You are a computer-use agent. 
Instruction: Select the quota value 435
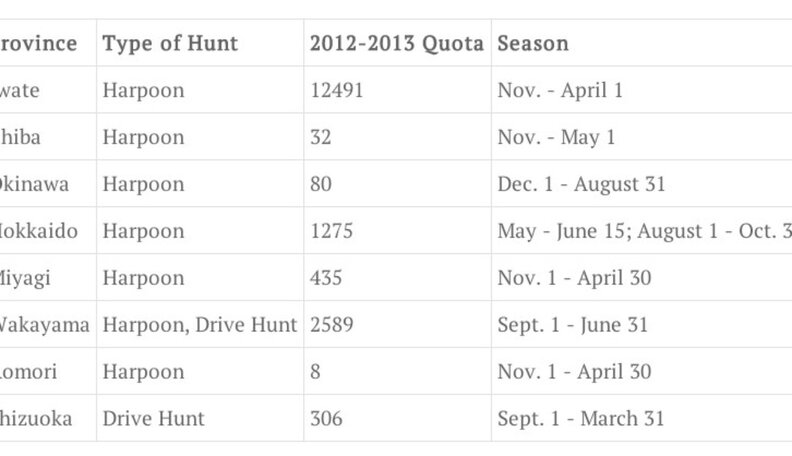[x=326, y=278]
